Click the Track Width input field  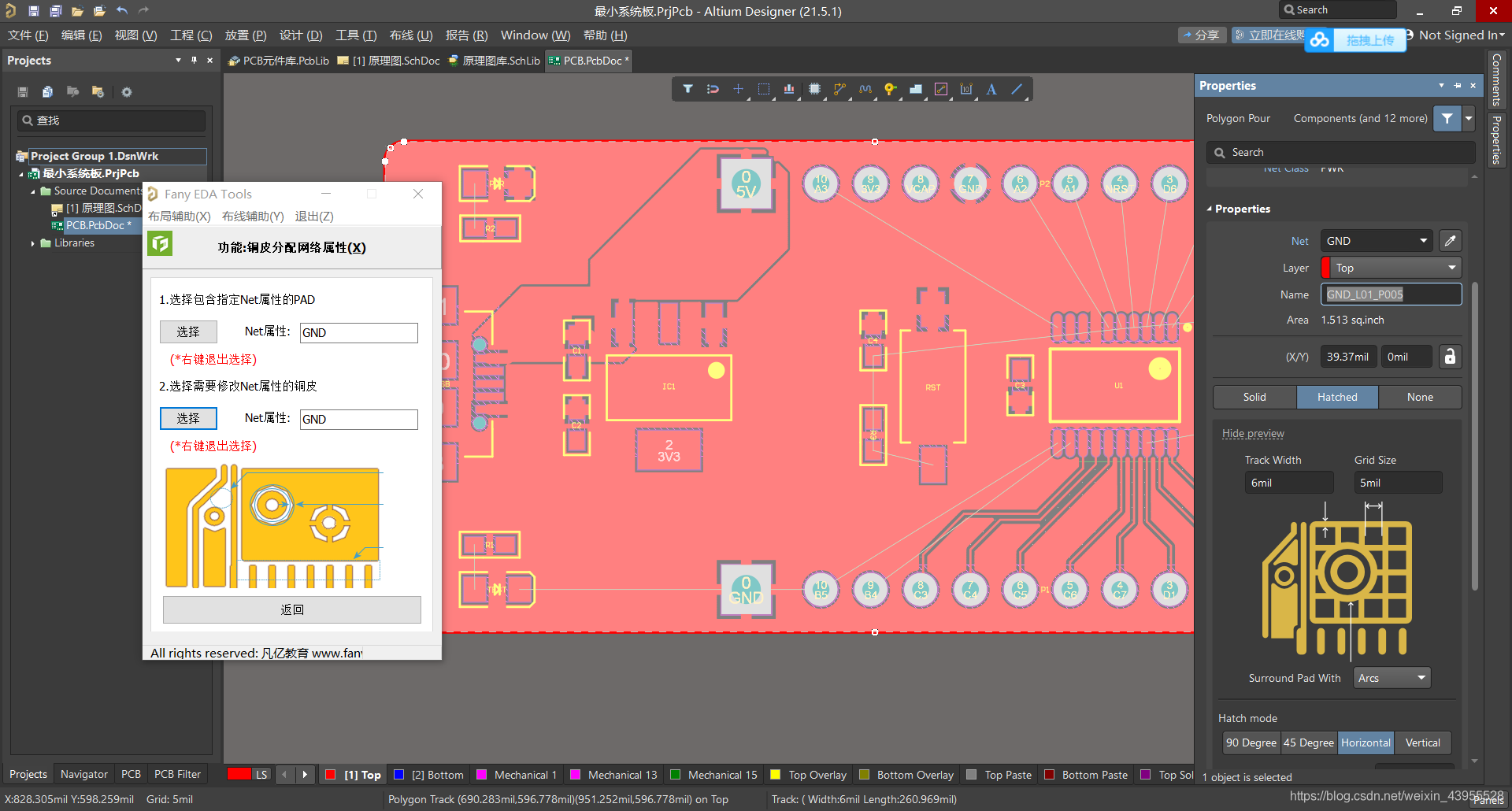pyautogui.click(x=1288, y=483)
